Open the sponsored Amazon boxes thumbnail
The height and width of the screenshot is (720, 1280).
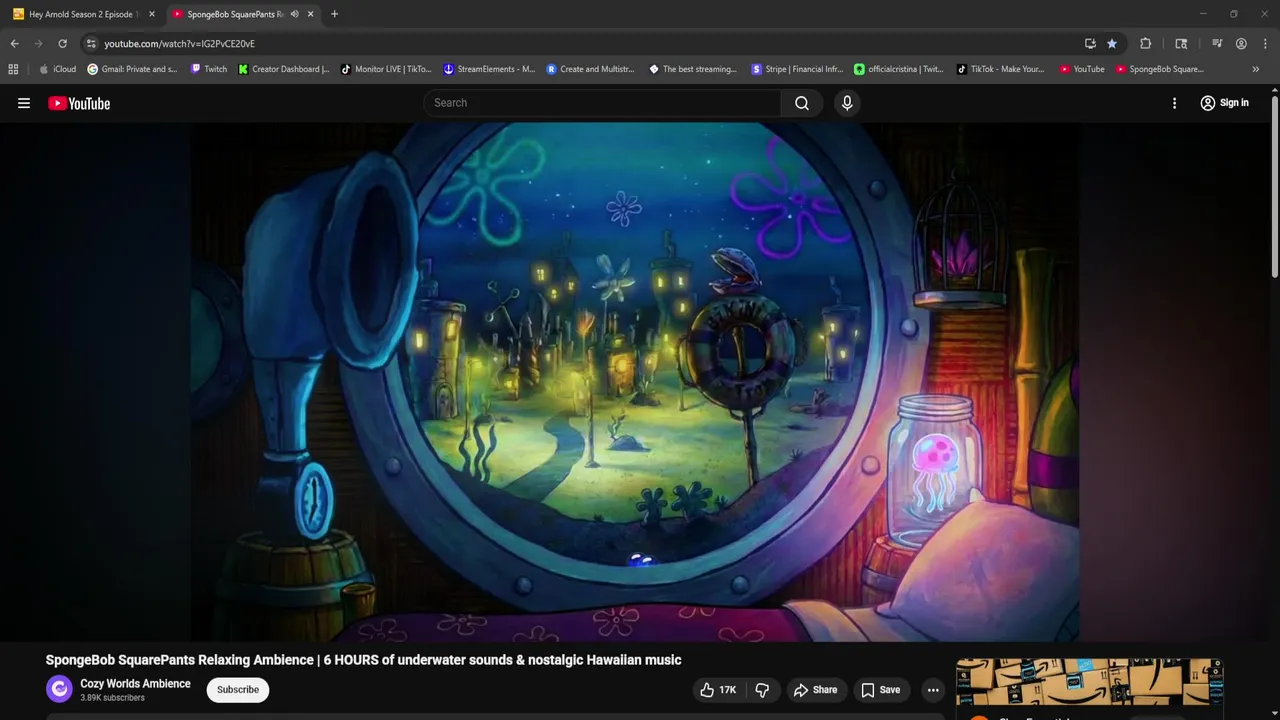coord(1090,683)
